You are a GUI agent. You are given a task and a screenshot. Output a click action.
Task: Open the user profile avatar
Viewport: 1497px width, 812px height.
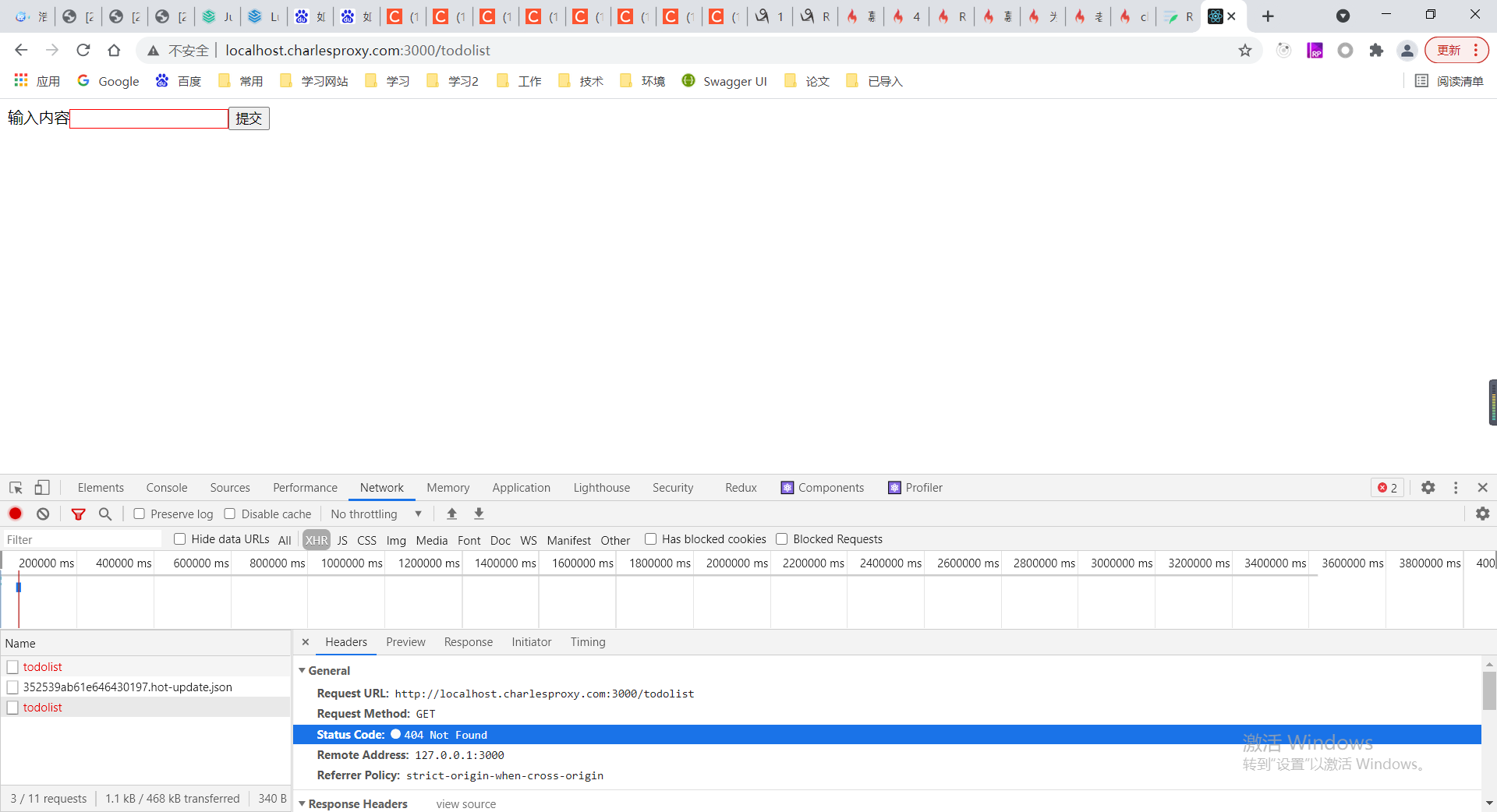click(1407, 51)
